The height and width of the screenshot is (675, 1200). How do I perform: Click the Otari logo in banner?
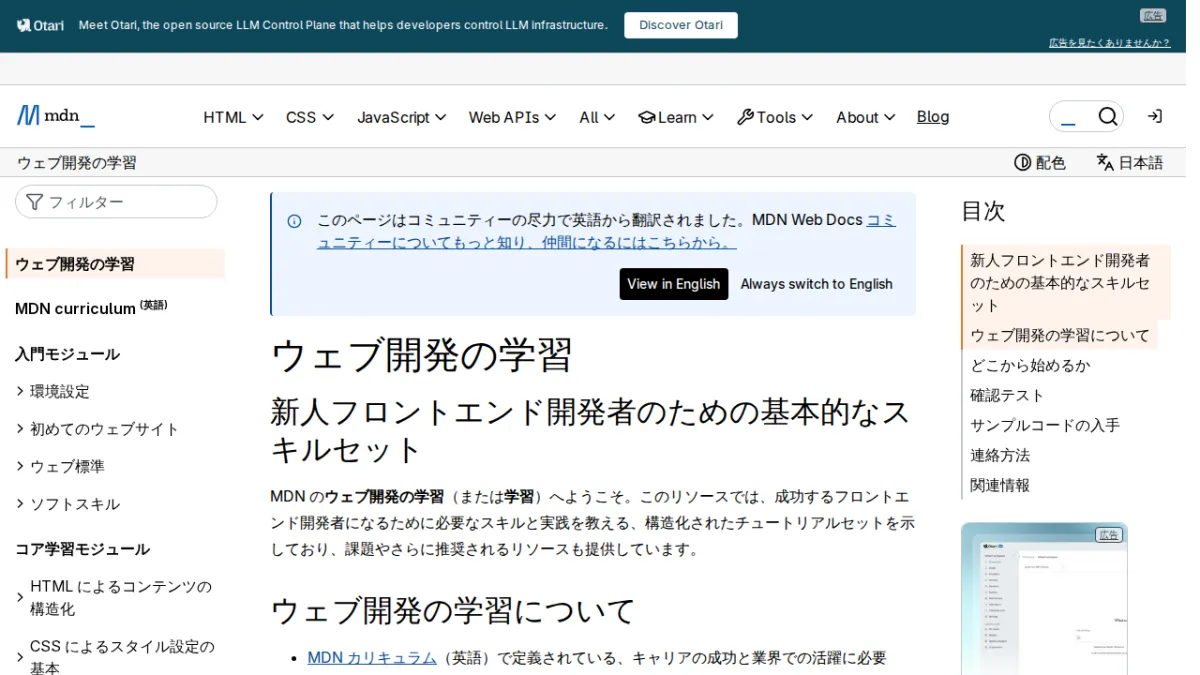point(40,25)
